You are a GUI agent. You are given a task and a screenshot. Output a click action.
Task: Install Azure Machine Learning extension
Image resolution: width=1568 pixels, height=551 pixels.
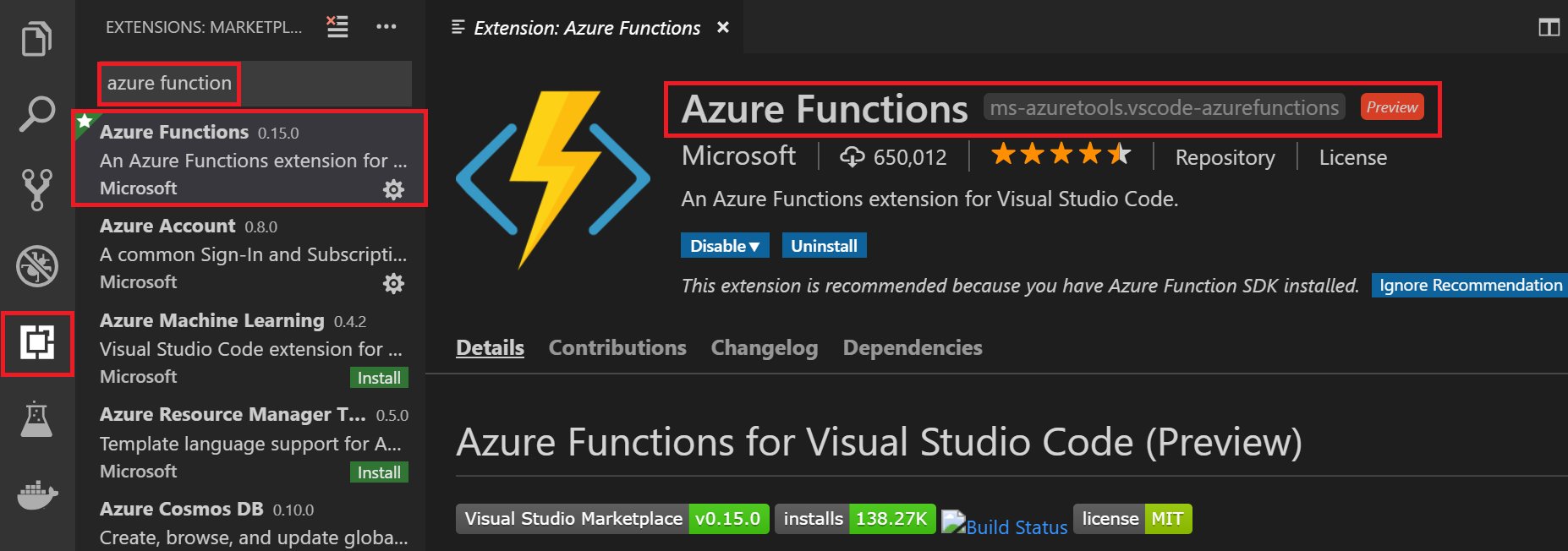click(x=379, y=378)
